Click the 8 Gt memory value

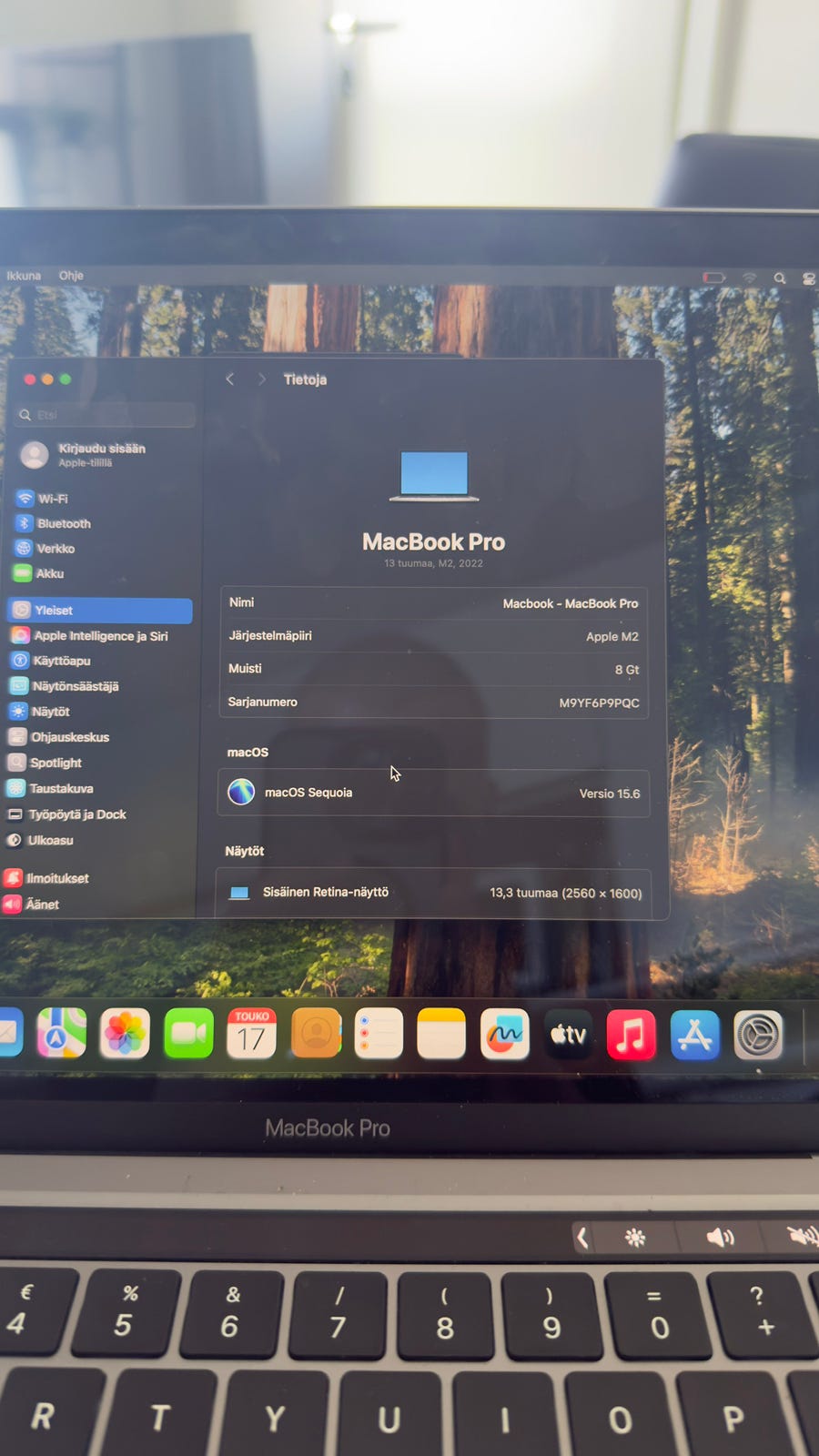click(627, 670)
